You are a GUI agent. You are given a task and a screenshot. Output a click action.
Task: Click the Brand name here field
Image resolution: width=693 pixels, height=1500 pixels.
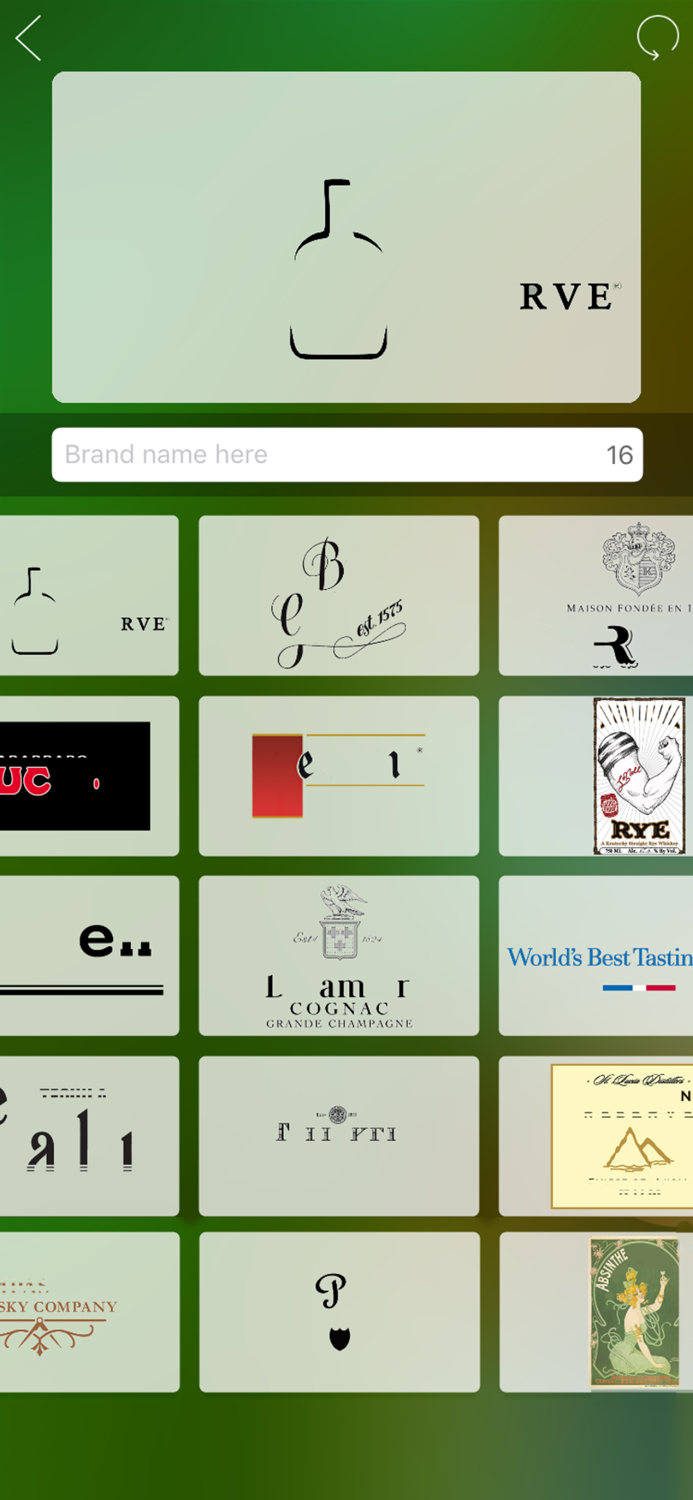click(347, 455)
